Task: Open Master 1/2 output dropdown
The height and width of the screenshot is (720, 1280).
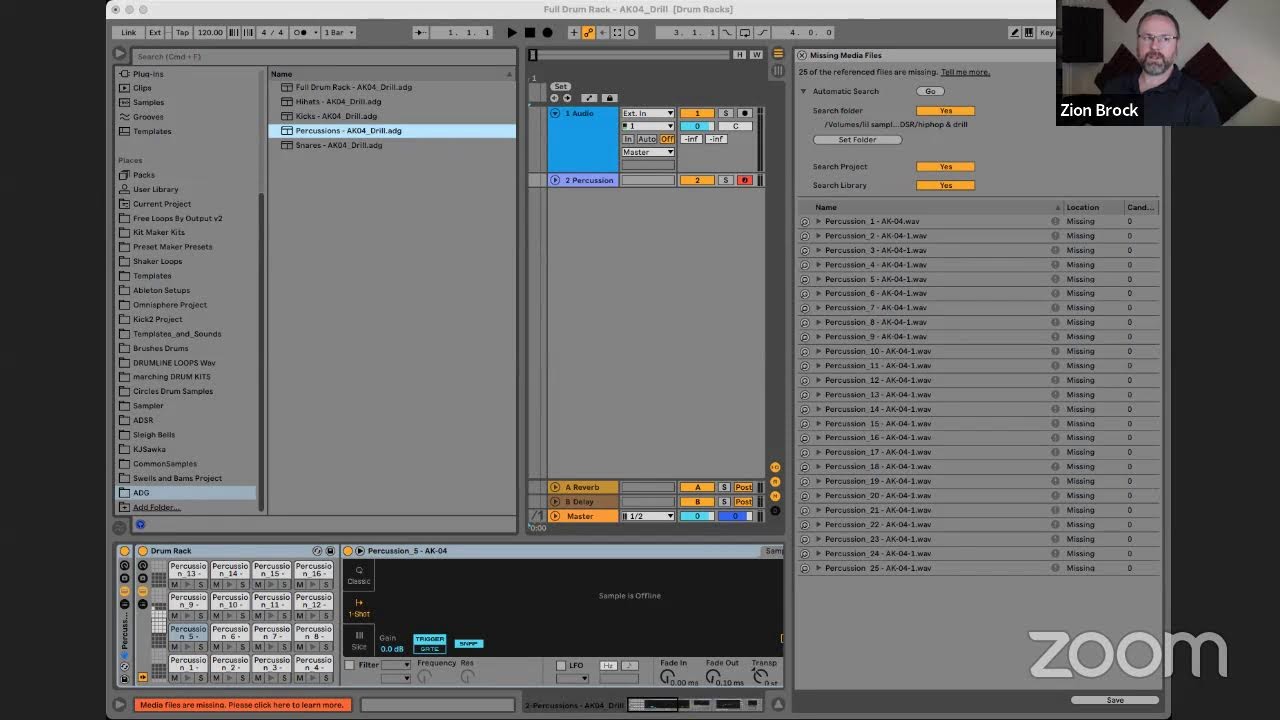Action: [x=648, y=516]
